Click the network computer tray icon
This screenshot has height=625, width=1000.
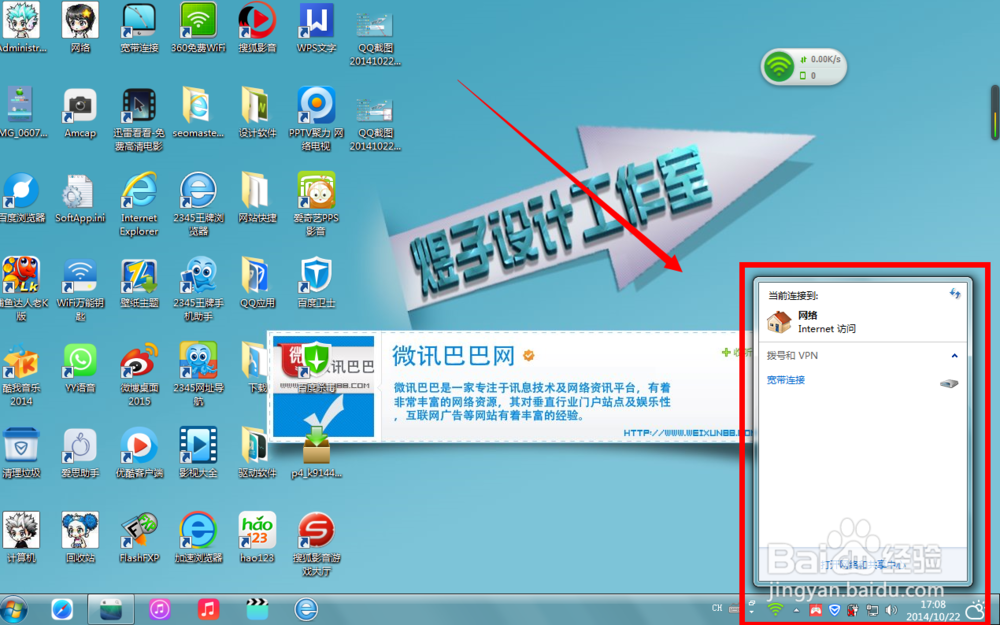pyautogui.click(x=872, y=610)
